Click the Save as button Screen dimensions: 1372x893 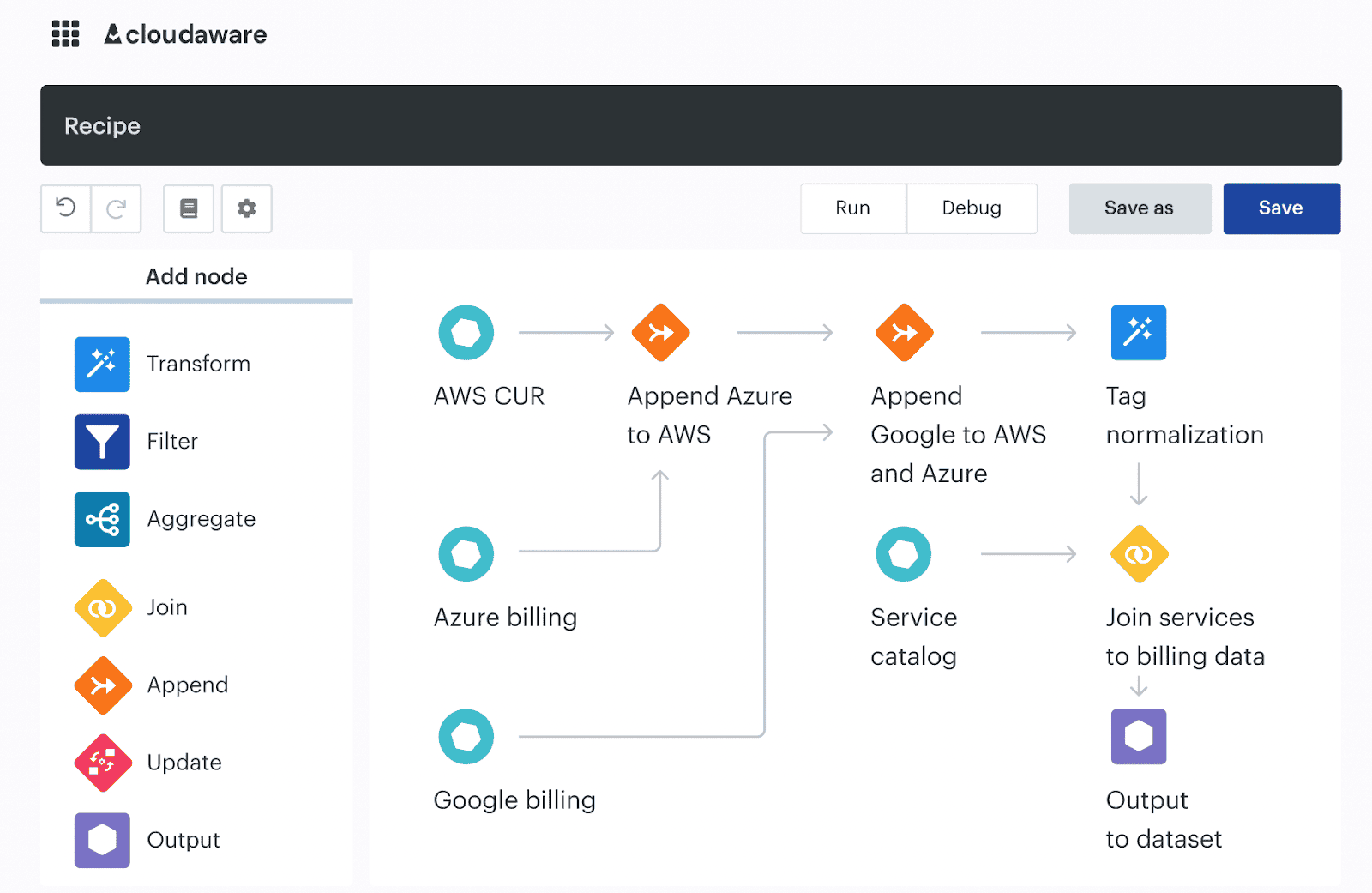pyautogui.click(x=1140, y=208)
